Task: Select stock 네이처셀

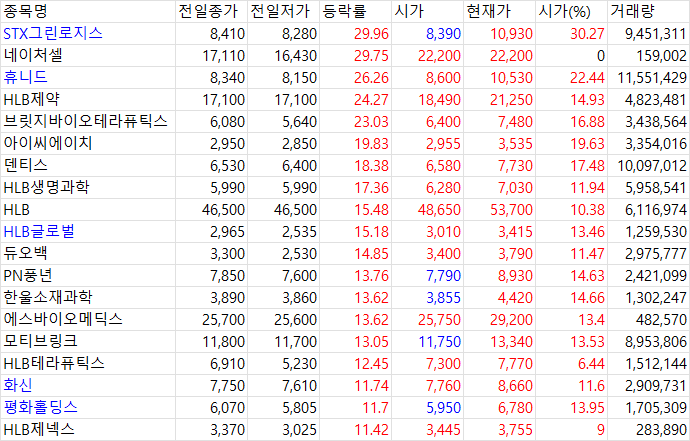Action: click(33, 55)
